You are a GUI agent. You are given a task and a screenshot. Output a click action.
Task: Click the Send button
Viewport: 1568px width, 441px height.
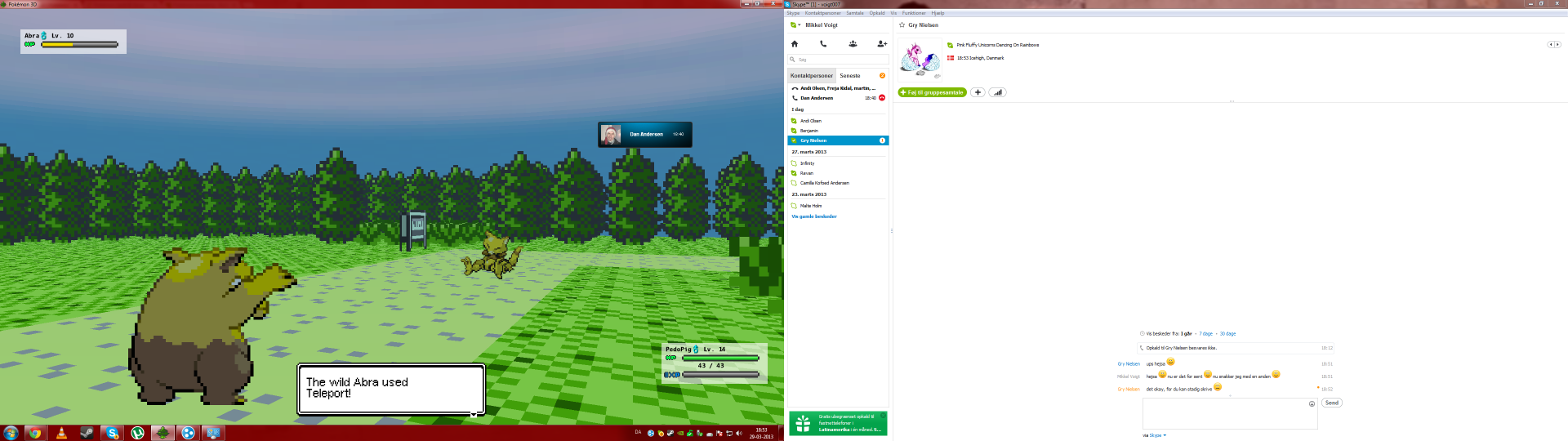[1331, 403]
